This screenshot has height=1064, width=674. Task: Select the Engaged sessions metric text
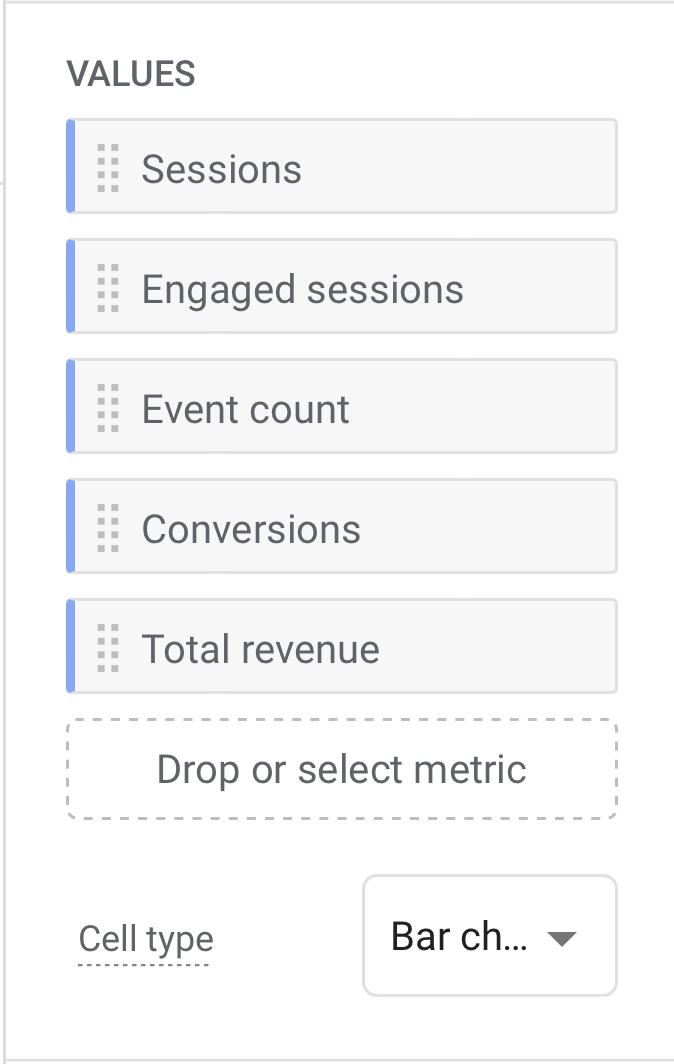tap(302, 289)
